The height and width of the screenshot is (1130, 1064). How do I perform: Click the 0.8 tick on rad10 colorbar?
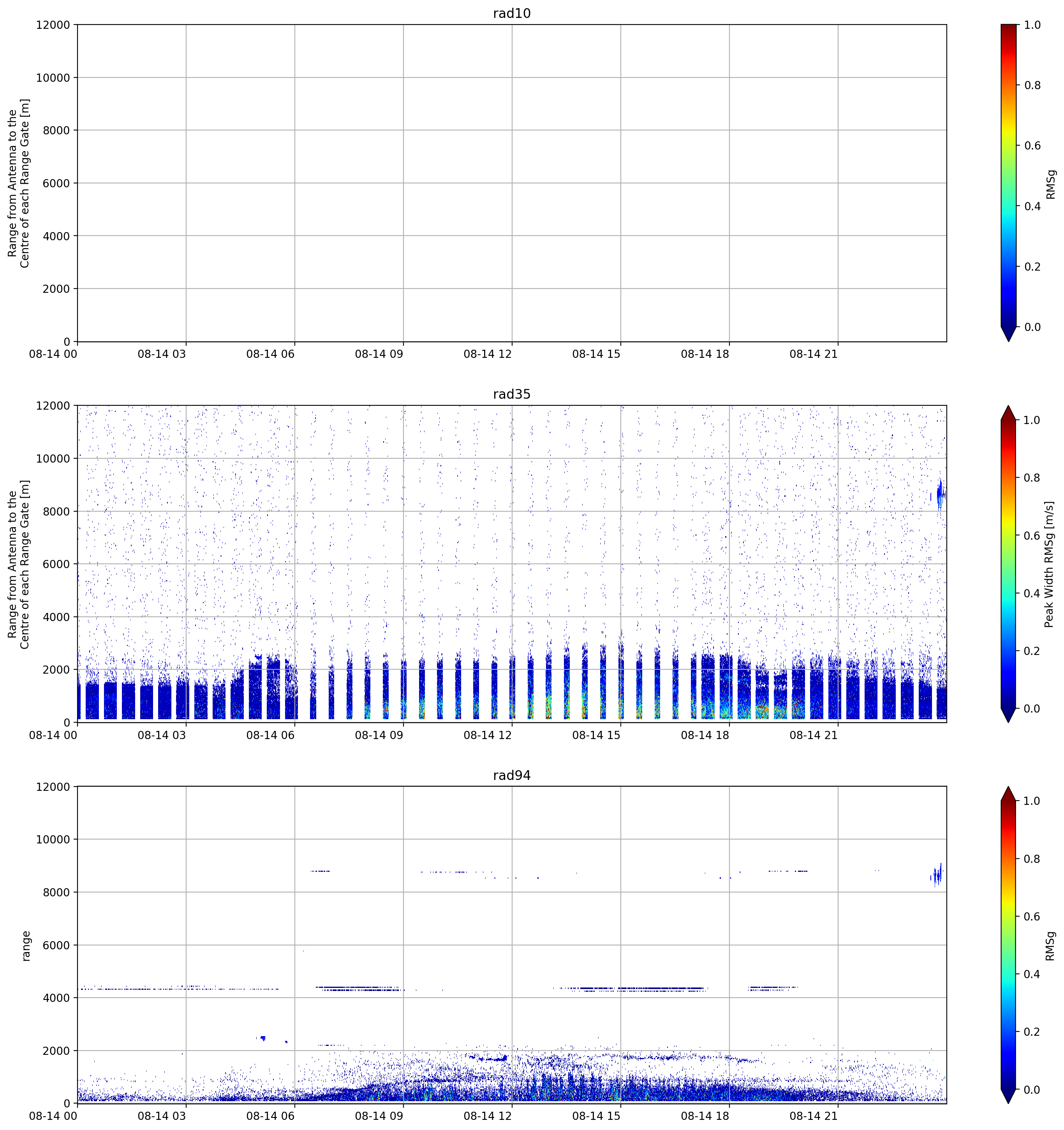click(1032, 85)
